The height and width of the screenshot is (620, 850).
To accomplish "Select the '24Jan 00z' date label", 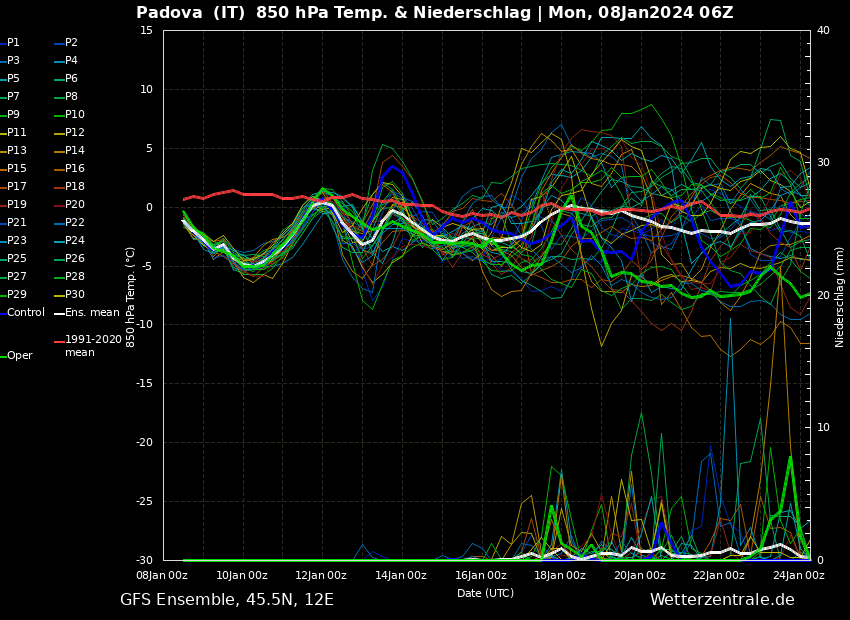I will 799,575.
